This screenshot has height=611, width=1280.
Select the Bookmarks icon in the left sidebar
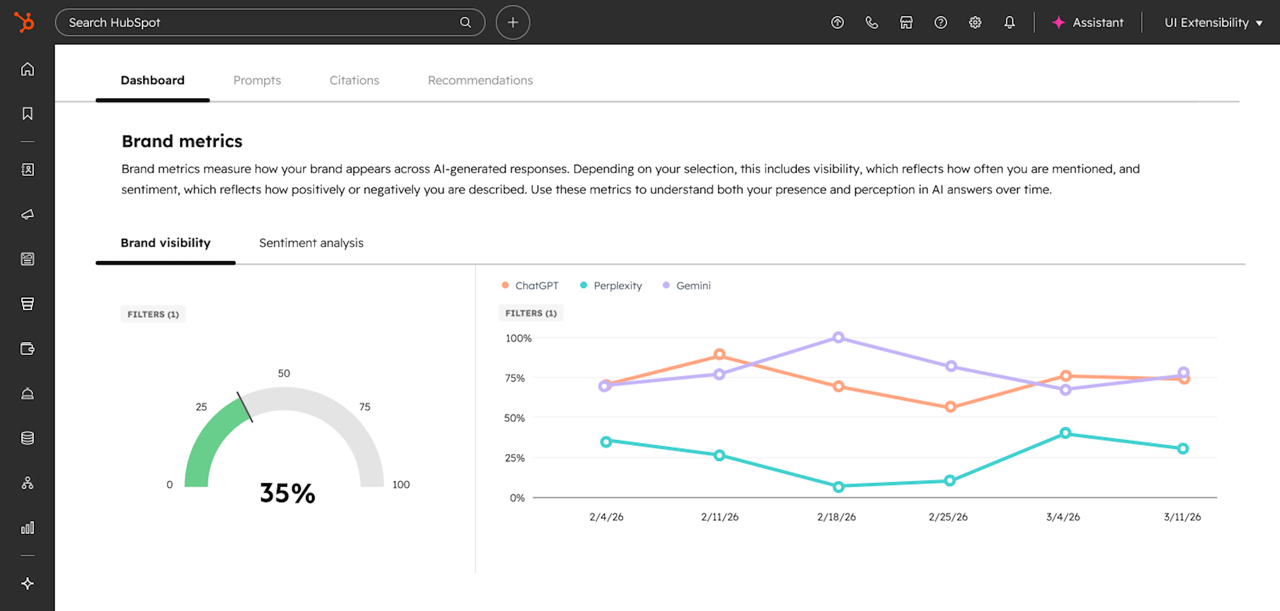click(27, 112)
